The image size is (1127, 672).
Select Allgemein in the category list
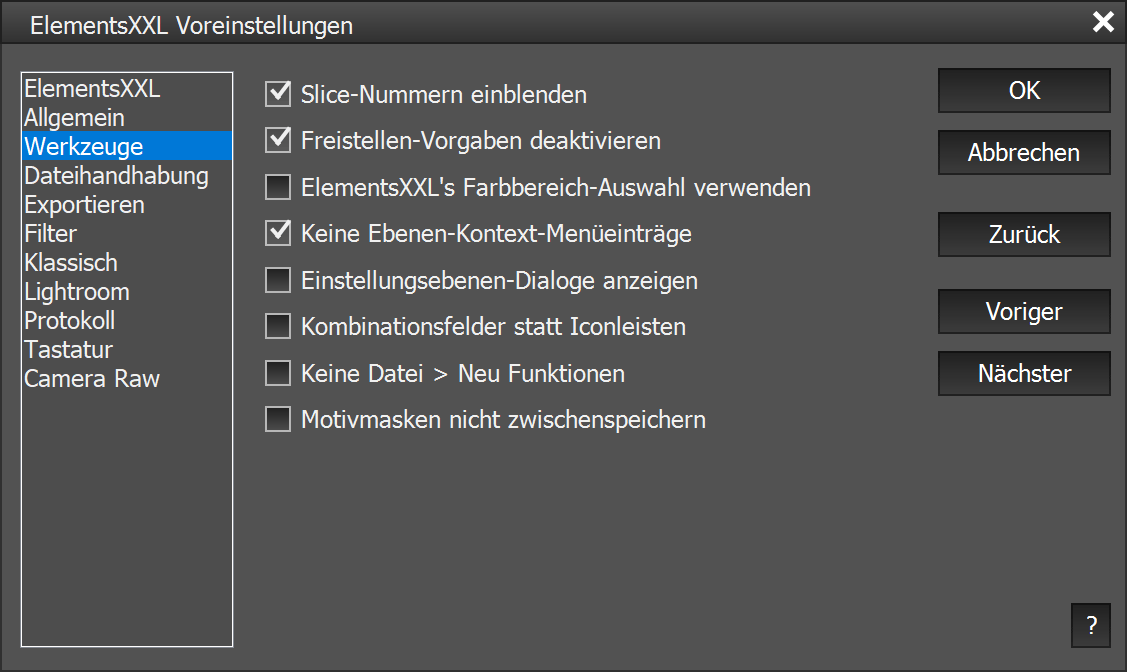click(74, 118)
